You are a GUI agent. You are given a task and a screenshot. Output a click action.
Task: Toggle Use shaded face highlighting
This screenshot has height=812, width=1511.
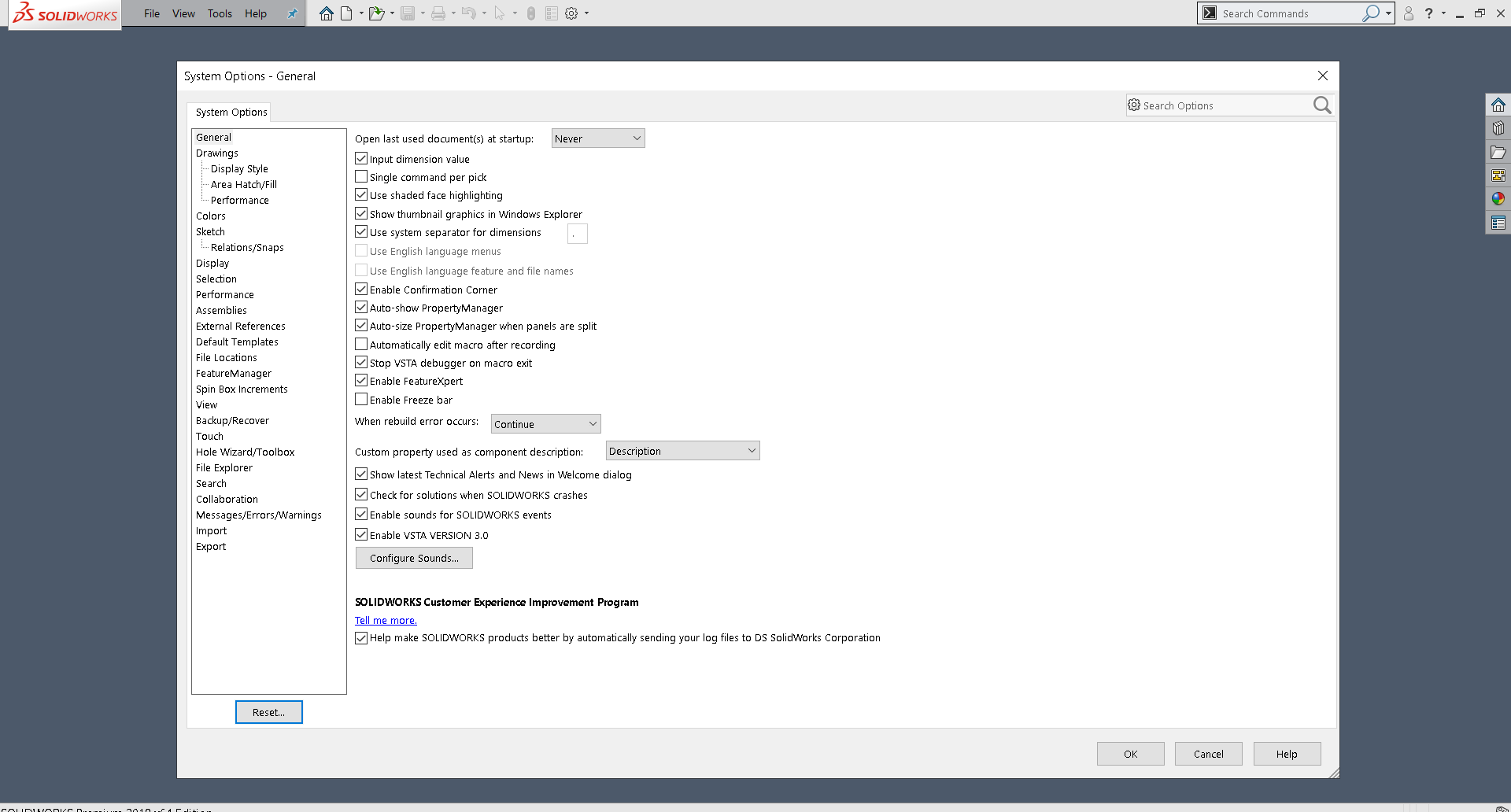(361, 195)
